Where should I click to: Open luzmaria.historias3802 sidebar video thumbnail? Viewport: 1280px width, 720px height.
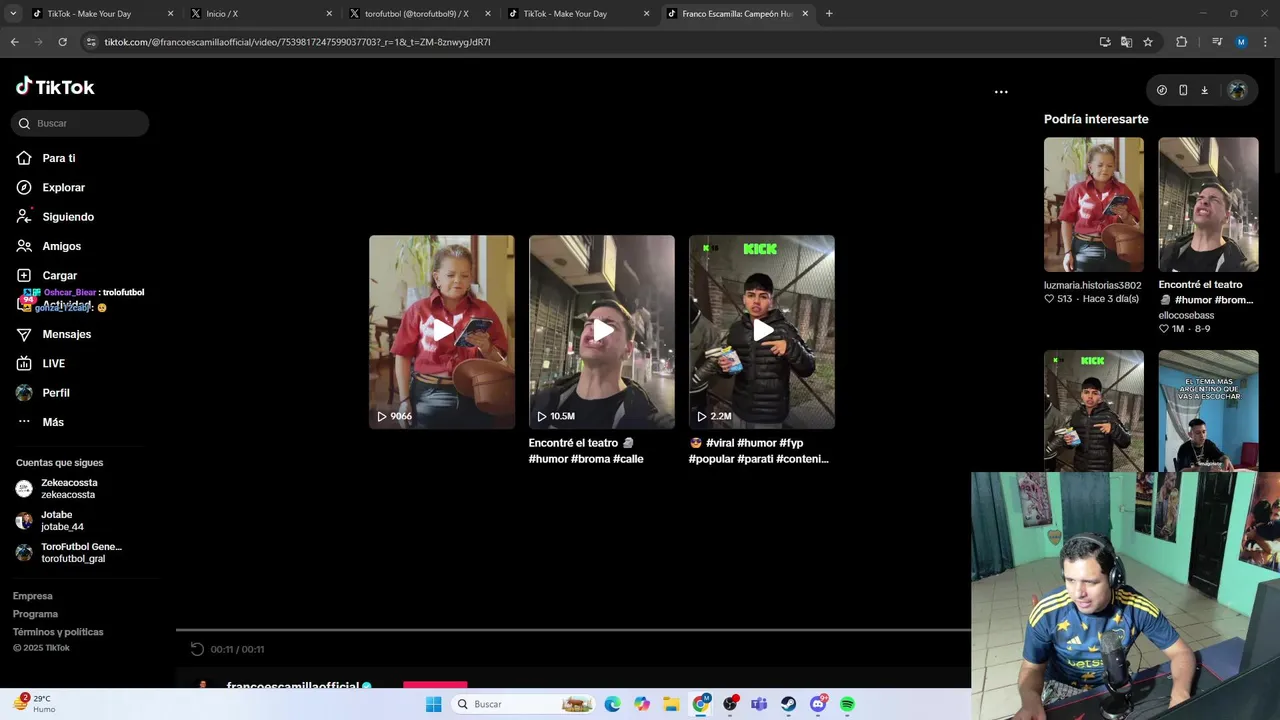pos(1094,204)
